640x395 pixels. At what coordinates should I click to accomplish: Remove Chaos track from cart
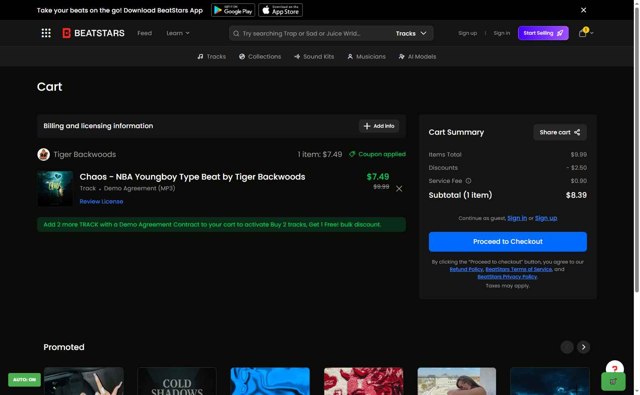[x=399, y=189]
